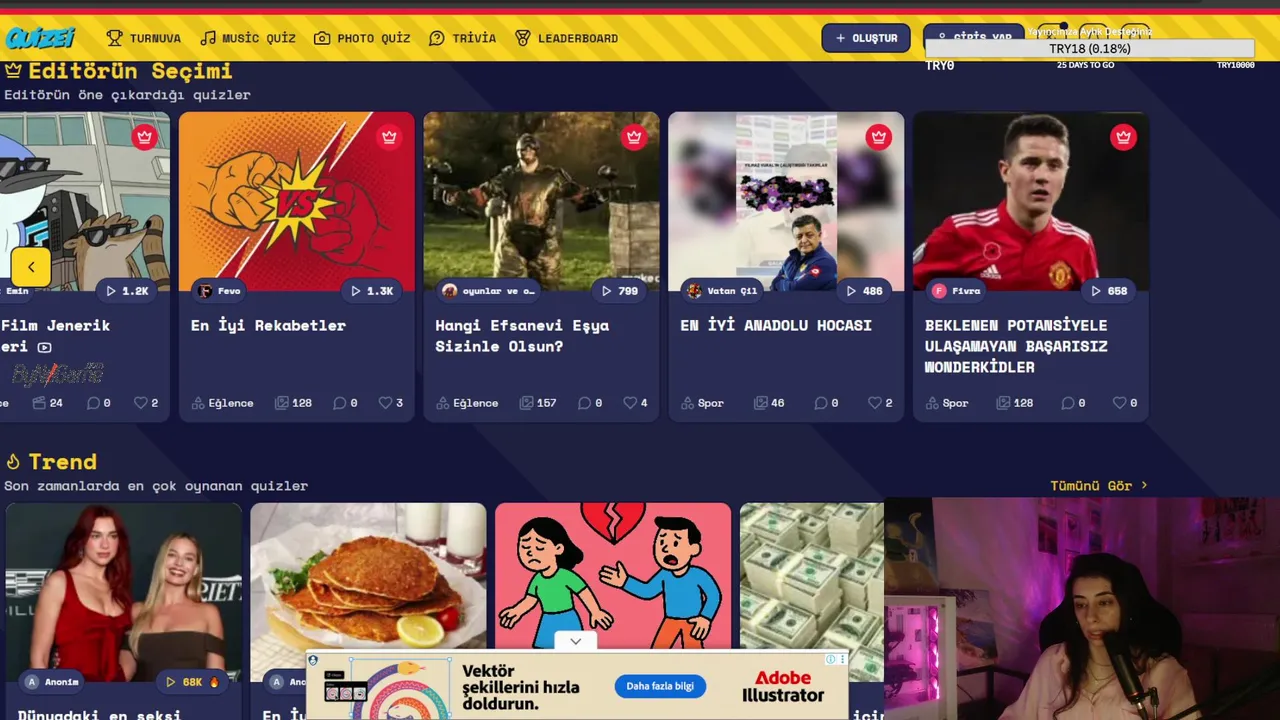Click the 799 play count badge
Viewport: 1280px width, 720px height.
(x=619, y=291)
